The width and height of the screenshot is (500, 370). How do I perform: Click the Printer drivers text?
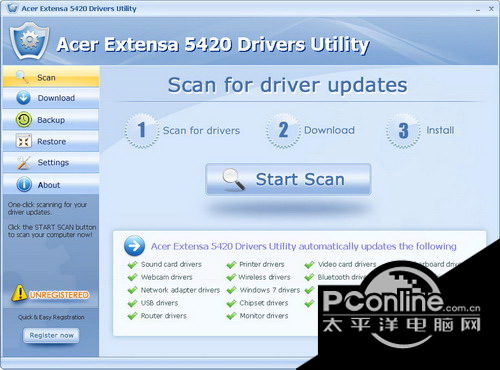[262, 264]
